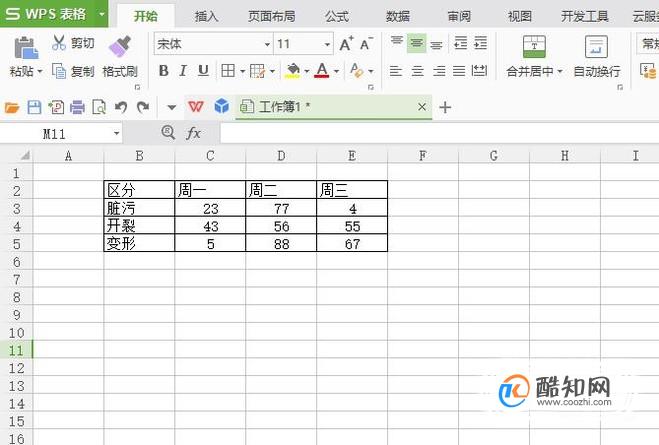The width and height of the screenshot is (659, 445).
Task: Open the Name Box dropdown arrow
Action: (116, 134)
